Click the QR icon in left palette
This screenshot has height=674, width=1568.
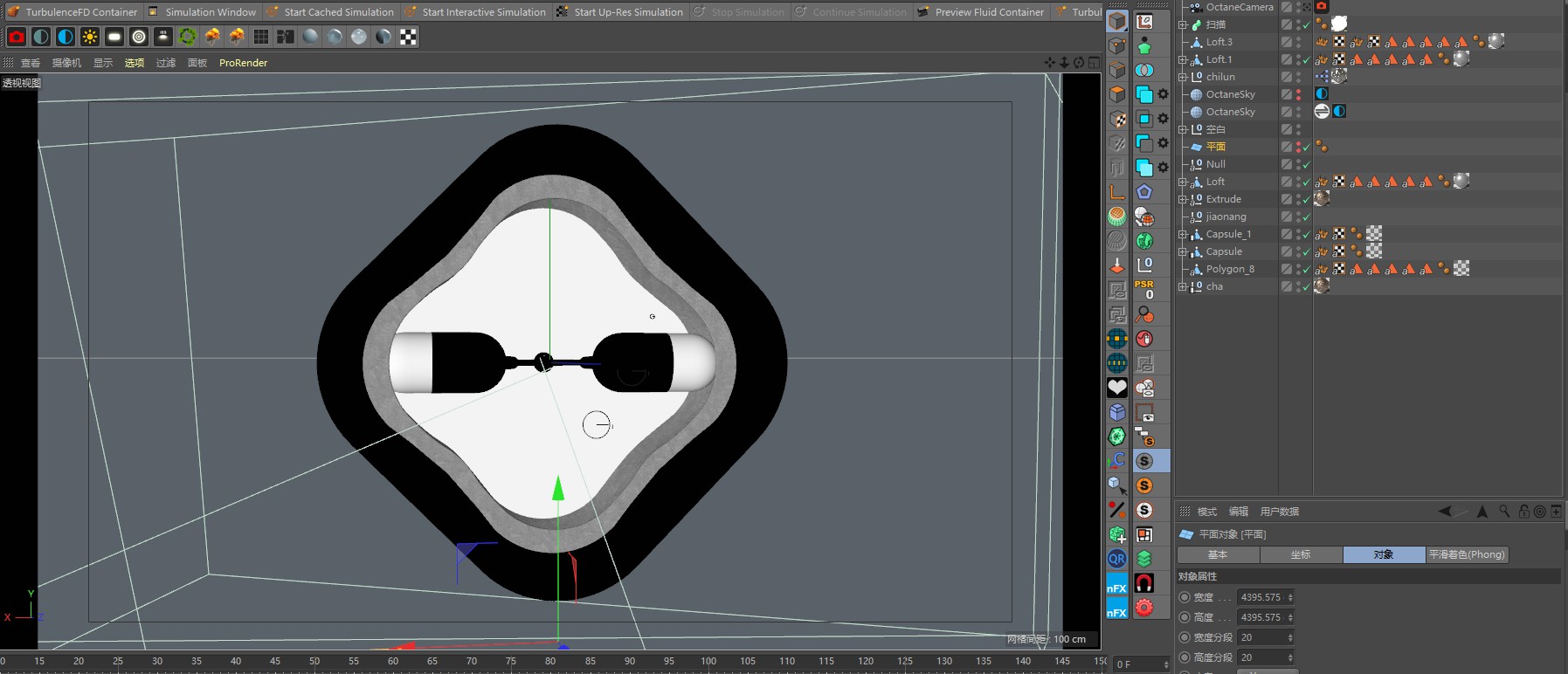click(x=1117, y=559)
